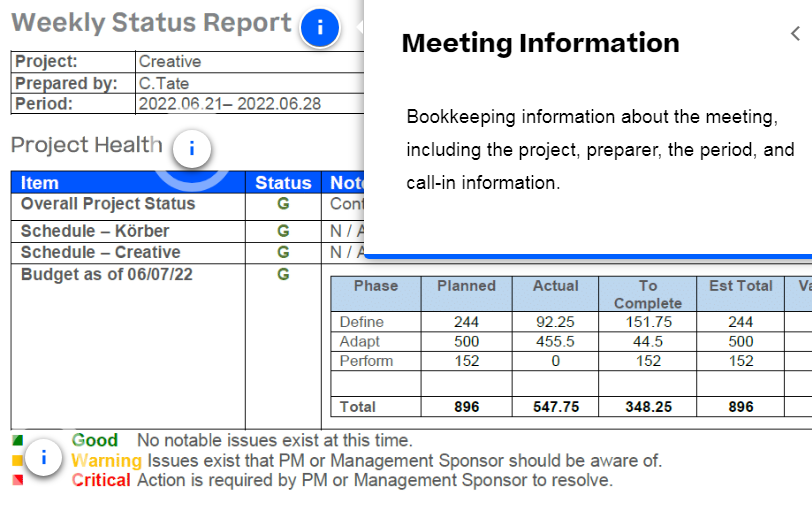Click the info icon beside Weekly Status Report
Screen dimensions: 812x507
pos(320,28)
